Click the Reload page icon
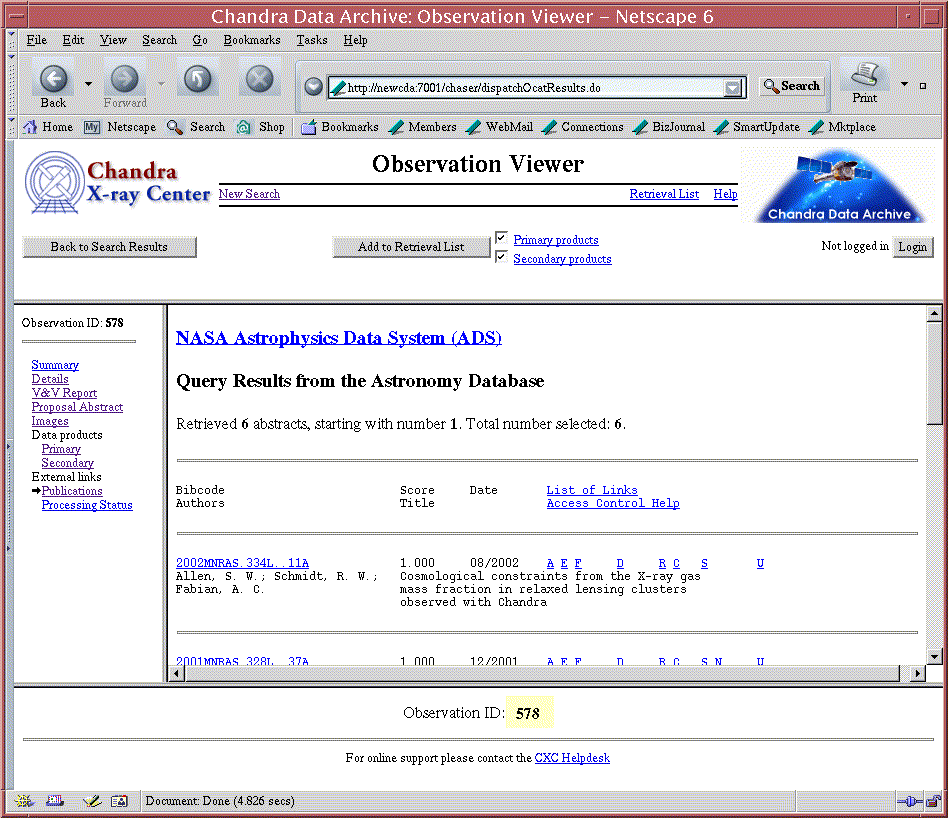948x818 pixels. [x=197, y=80]
